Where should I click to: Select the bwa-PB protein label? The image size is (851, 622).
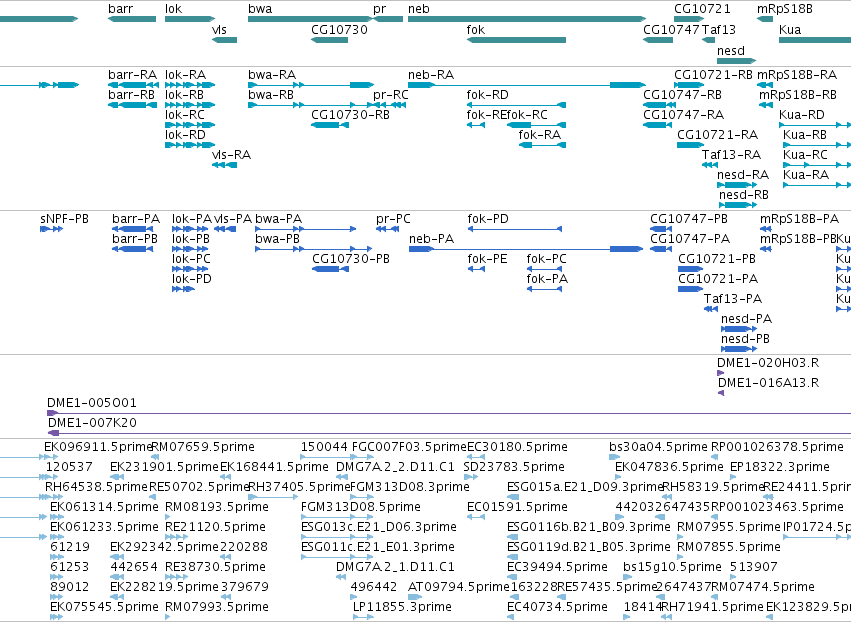click(277, 239)
